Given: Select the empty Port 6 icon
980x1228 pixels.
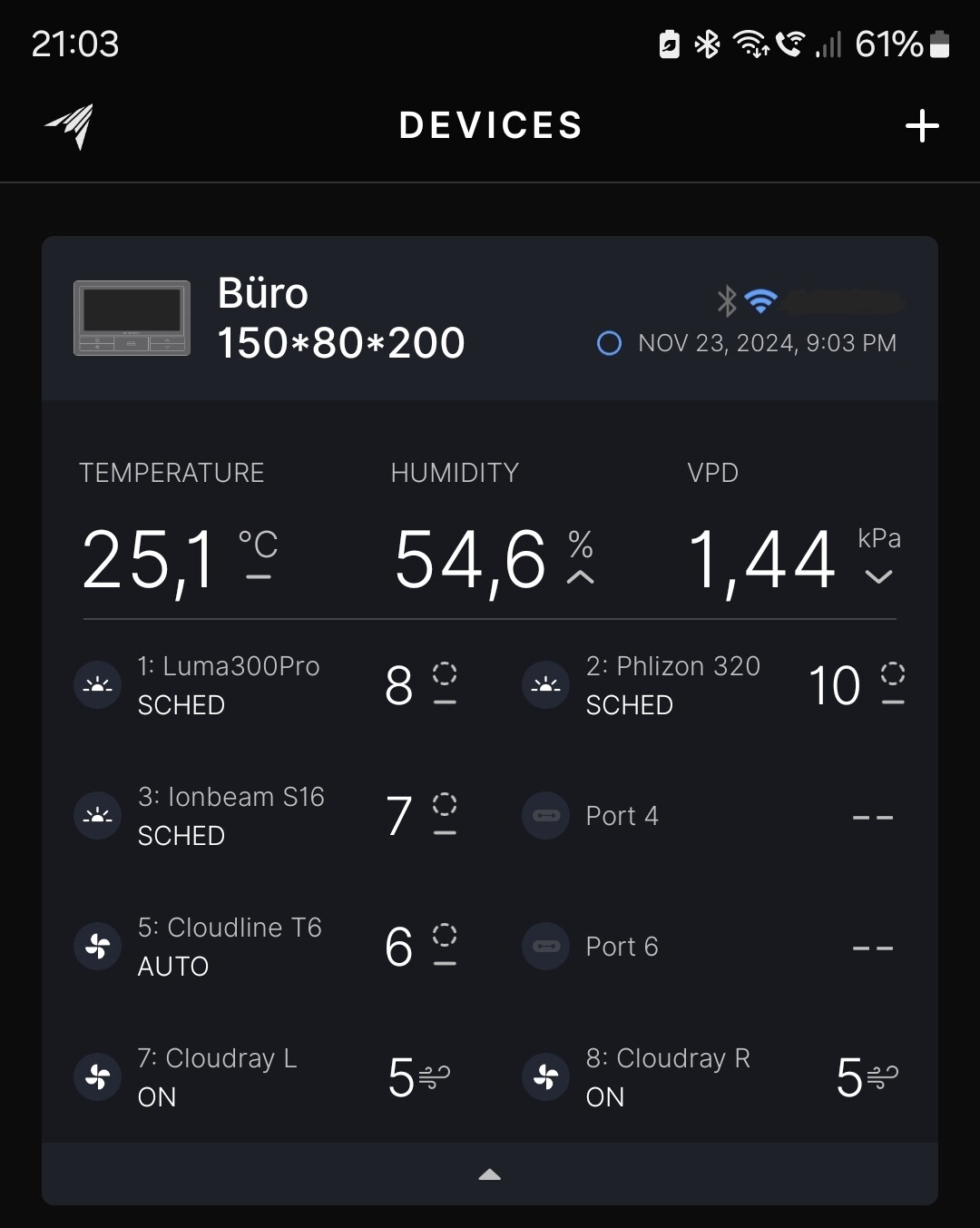Looking at the screenshot, I should pos(545,947).
